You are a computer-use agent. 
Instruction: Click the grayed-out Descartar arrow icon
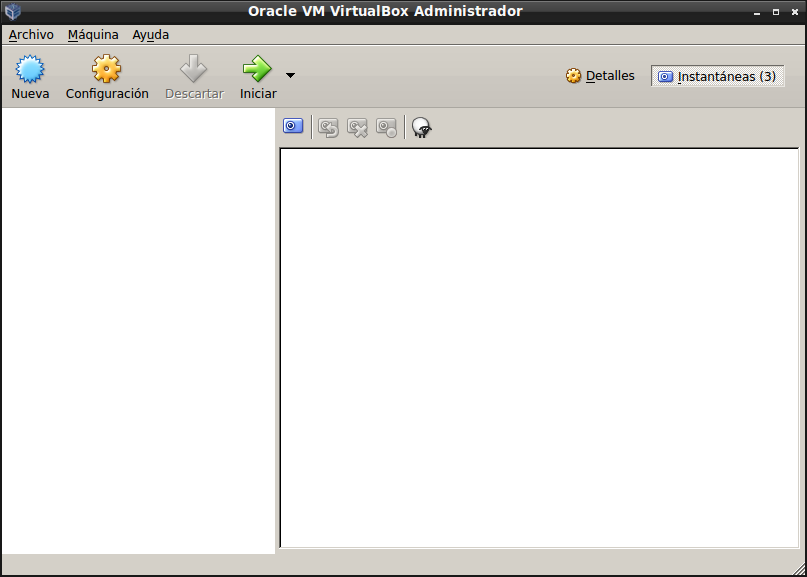pos(193,70)
